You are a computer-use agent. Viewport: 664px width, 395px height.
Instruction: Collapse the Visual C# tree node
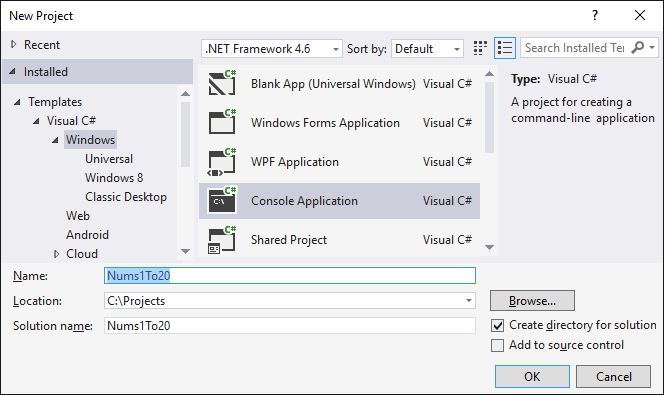pos(36,121)
